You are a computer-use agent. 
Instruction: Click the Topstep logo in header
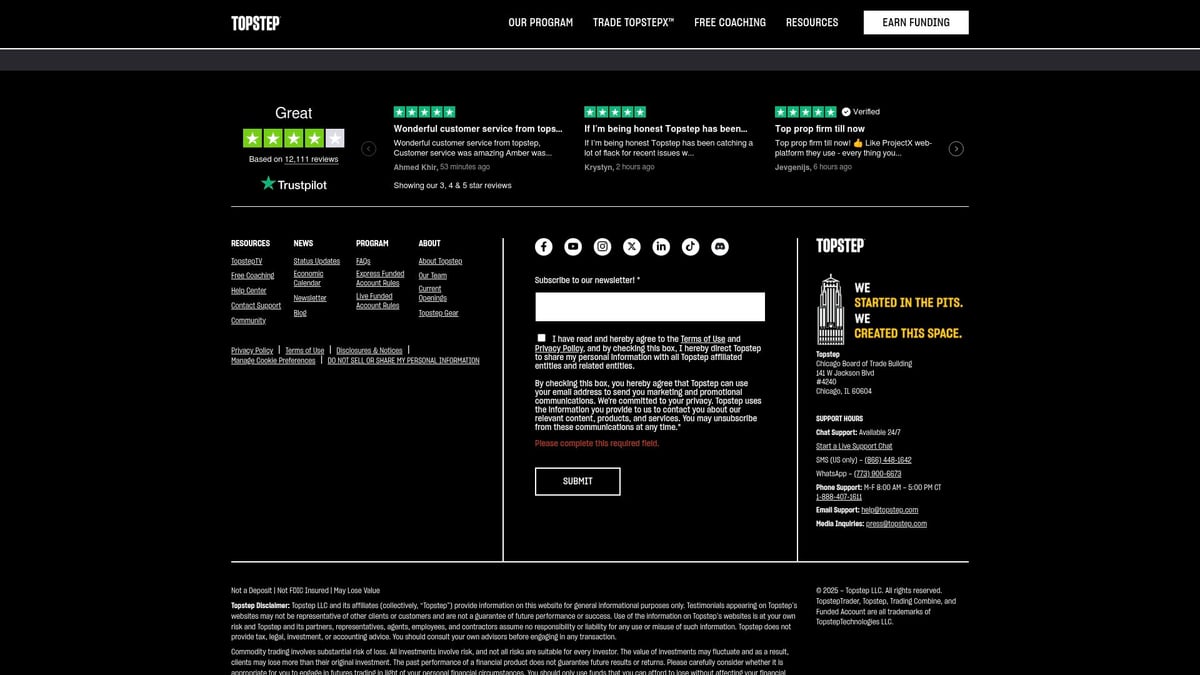coord(256,23)
